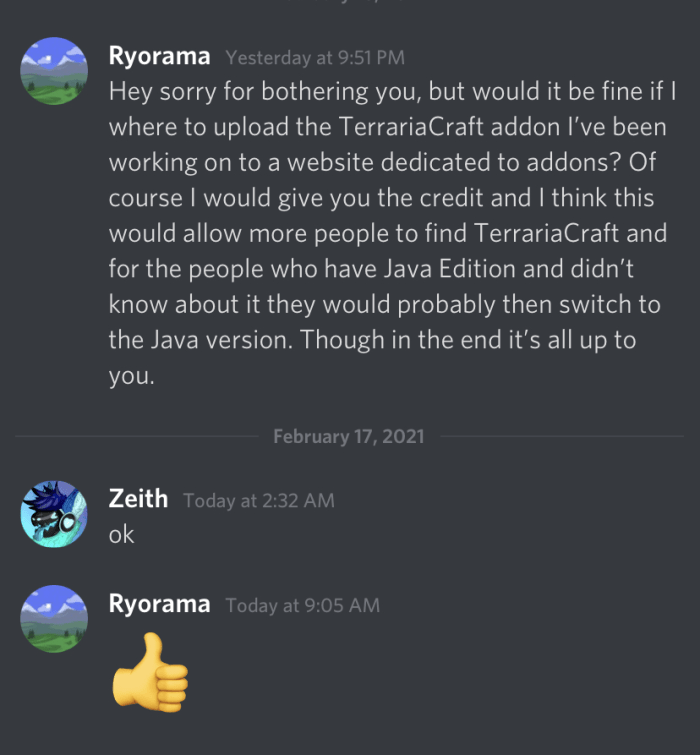Open Zeith's profile avatar

54,514
